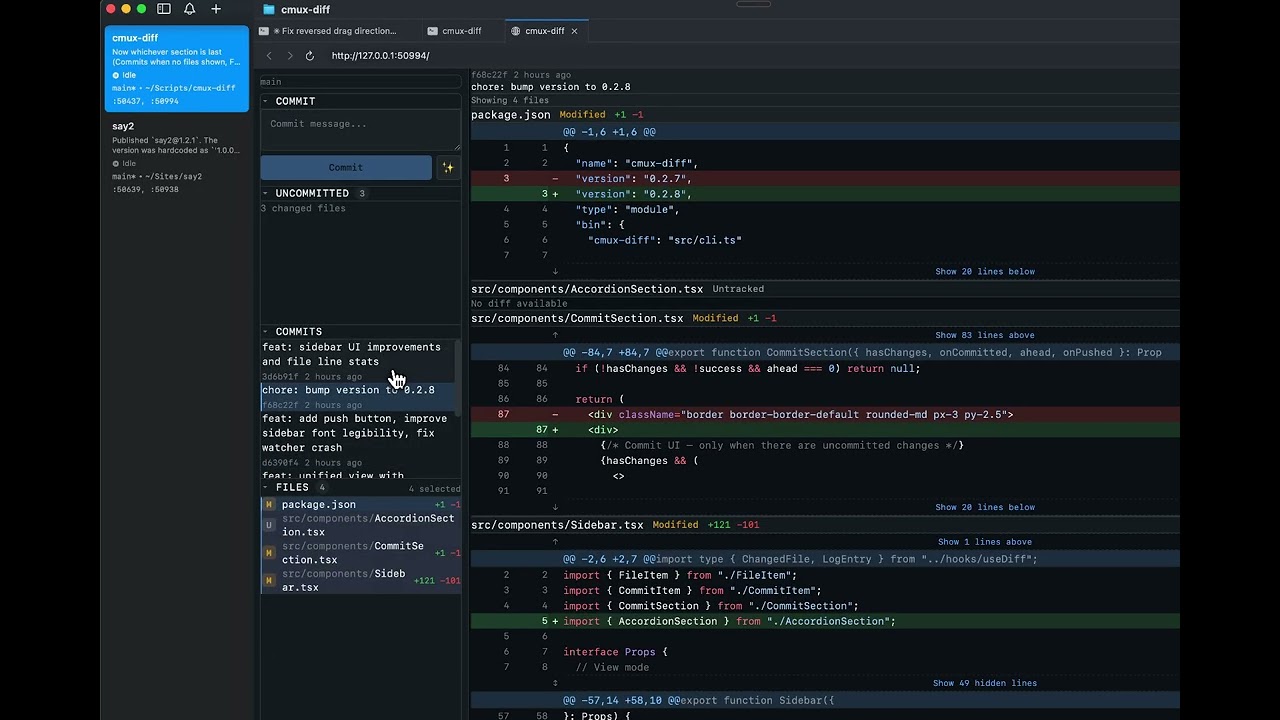Click the M status badge beside package.json
The width and height of the screenshot is (1280, 720).
pyautogui.click(x=269, y=505)
